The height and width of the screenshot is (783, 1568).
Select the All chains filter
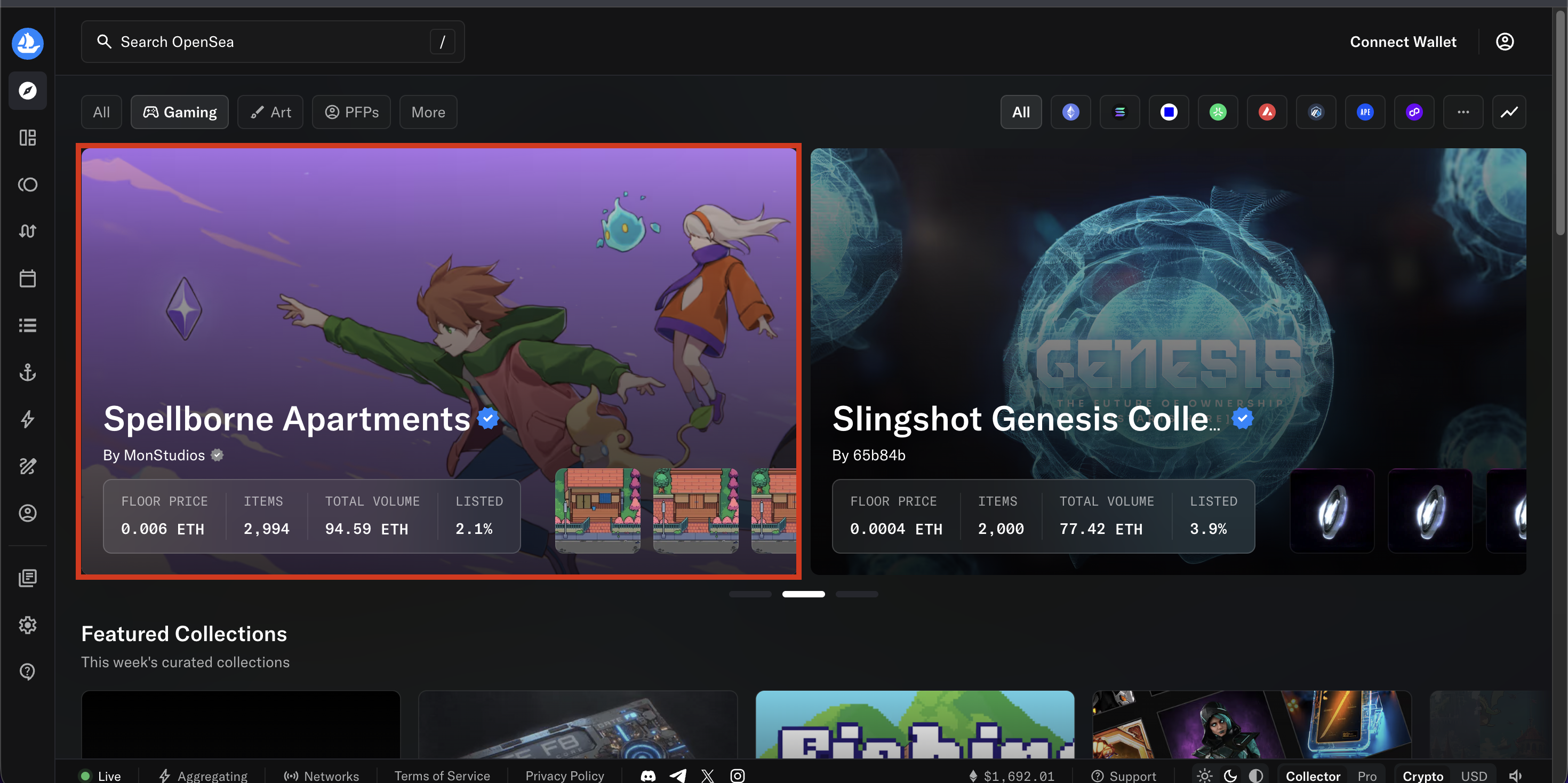pos(1021,112)
